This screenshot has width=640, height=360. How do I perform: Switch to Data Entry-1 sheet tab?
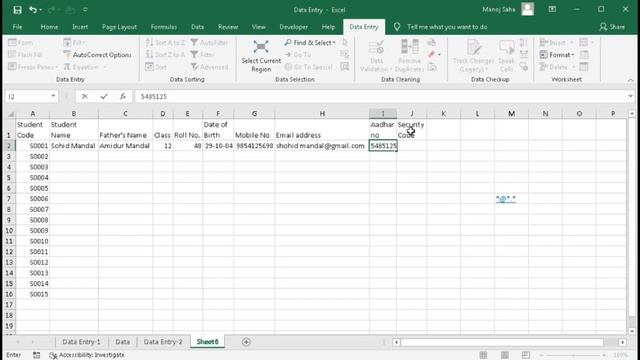click(x=81, y=342)
